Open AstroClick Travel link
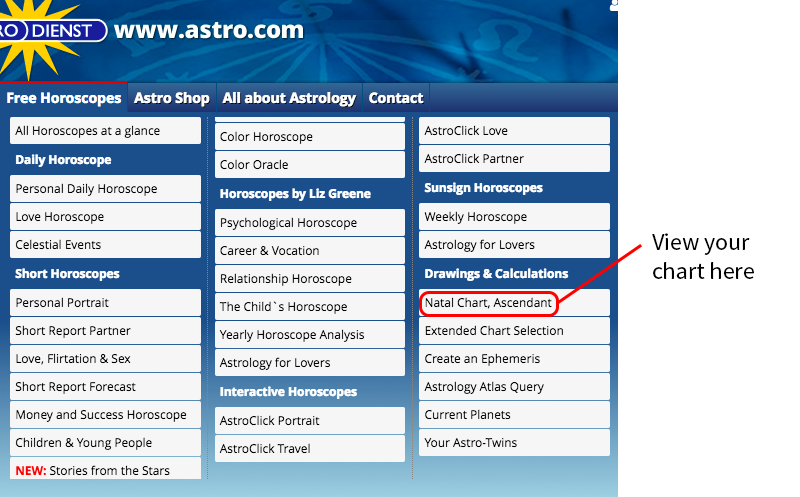The width and height of the screenshot is (800, 497). tap(310, 449)
